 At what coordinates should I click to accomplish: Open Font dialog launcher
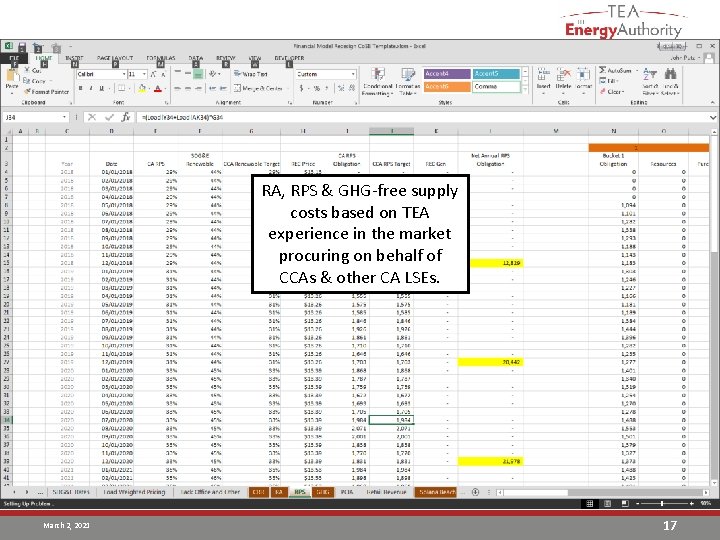166,103
